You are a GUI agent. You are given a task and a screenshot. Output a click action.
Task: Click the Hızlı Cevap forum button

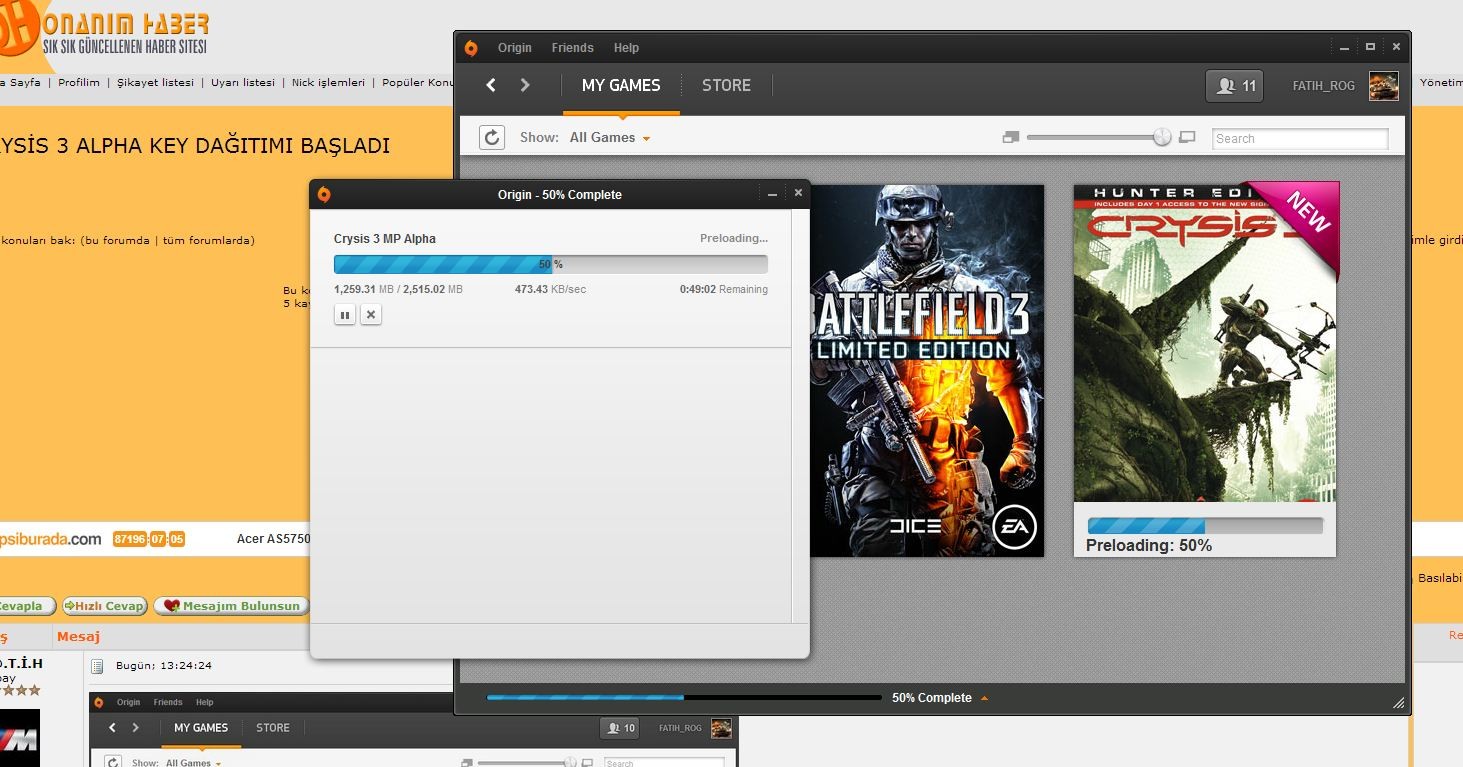click(105, 606)
